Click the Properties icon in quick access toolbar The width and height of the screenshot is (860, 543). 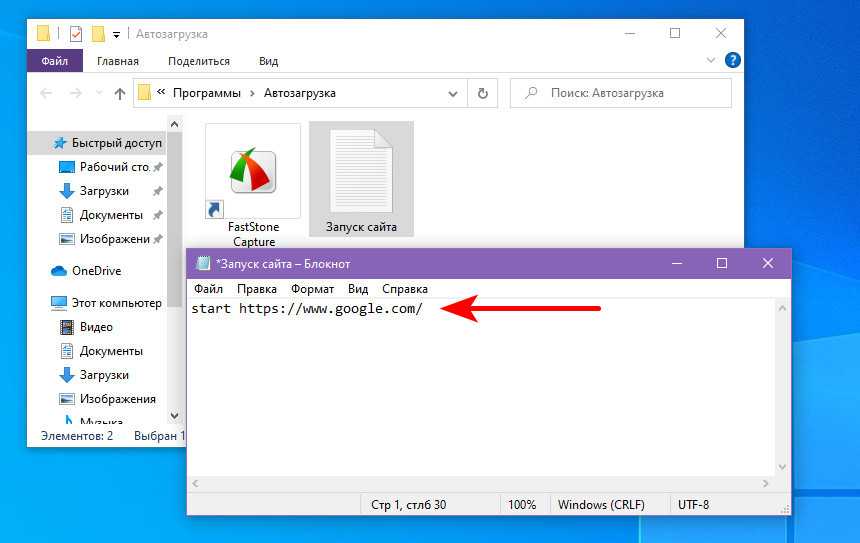76,33
